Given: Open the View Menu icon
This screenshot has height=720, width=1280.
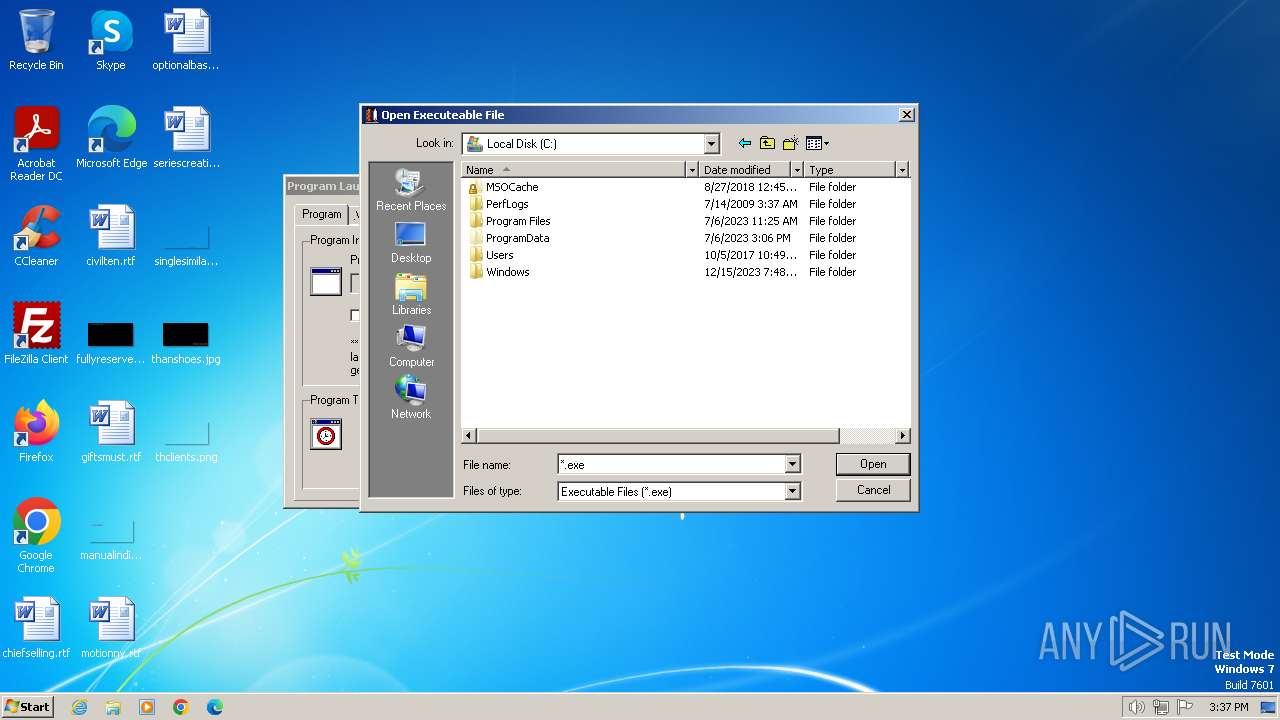Looking at the screenshot, I should pos(817,144).
